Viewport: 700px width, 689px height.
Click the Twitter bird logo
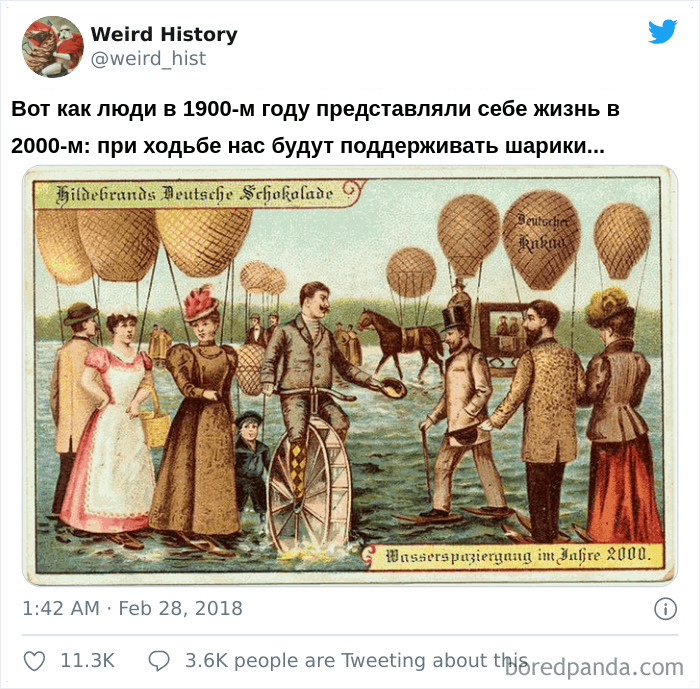click(x=662, y=31)
